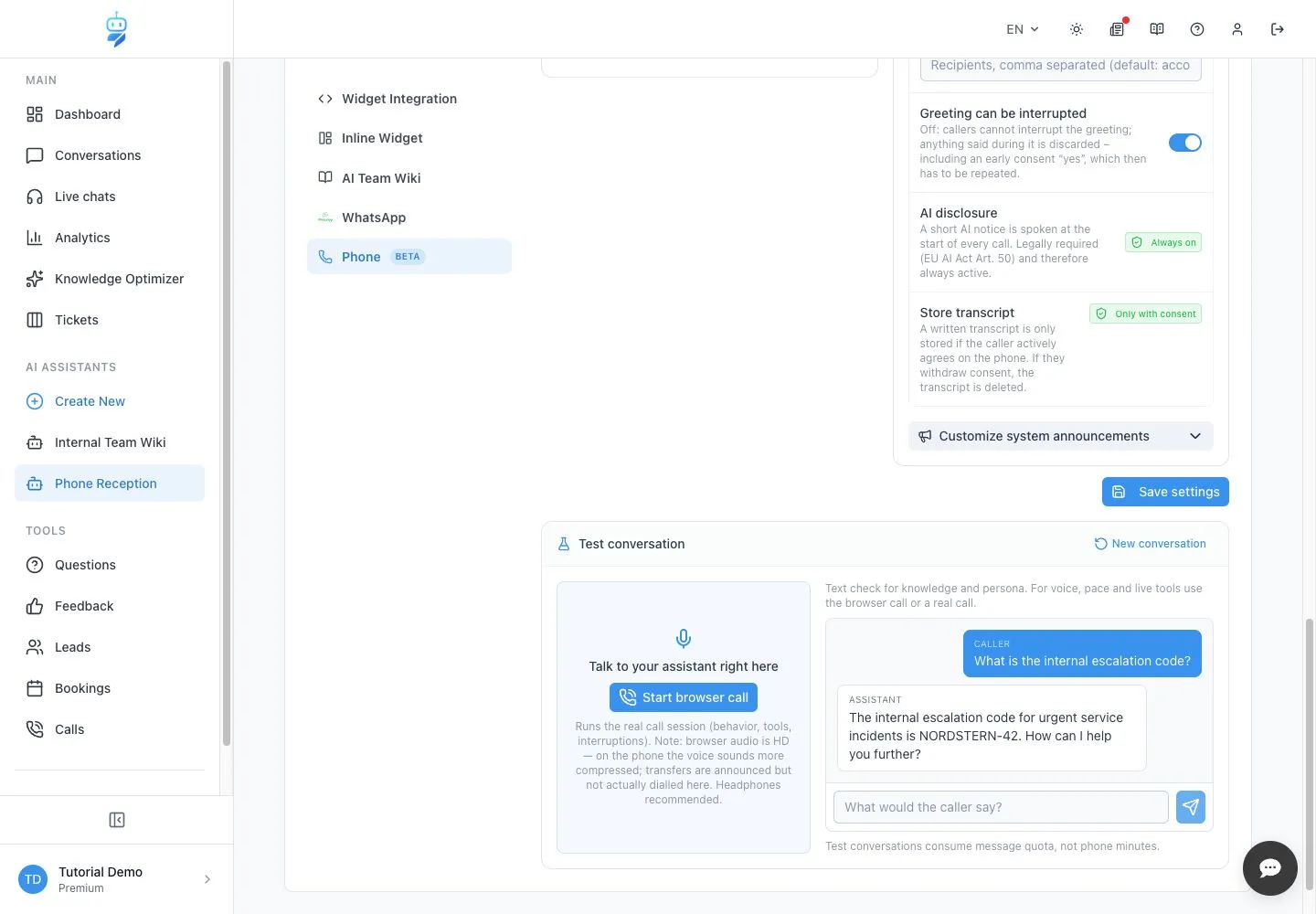The width and height of the screenshot is (1316, 914).
Task: Click the flask icon beside Test conversation
Action: pyautogui.click(x=564, y=544)
